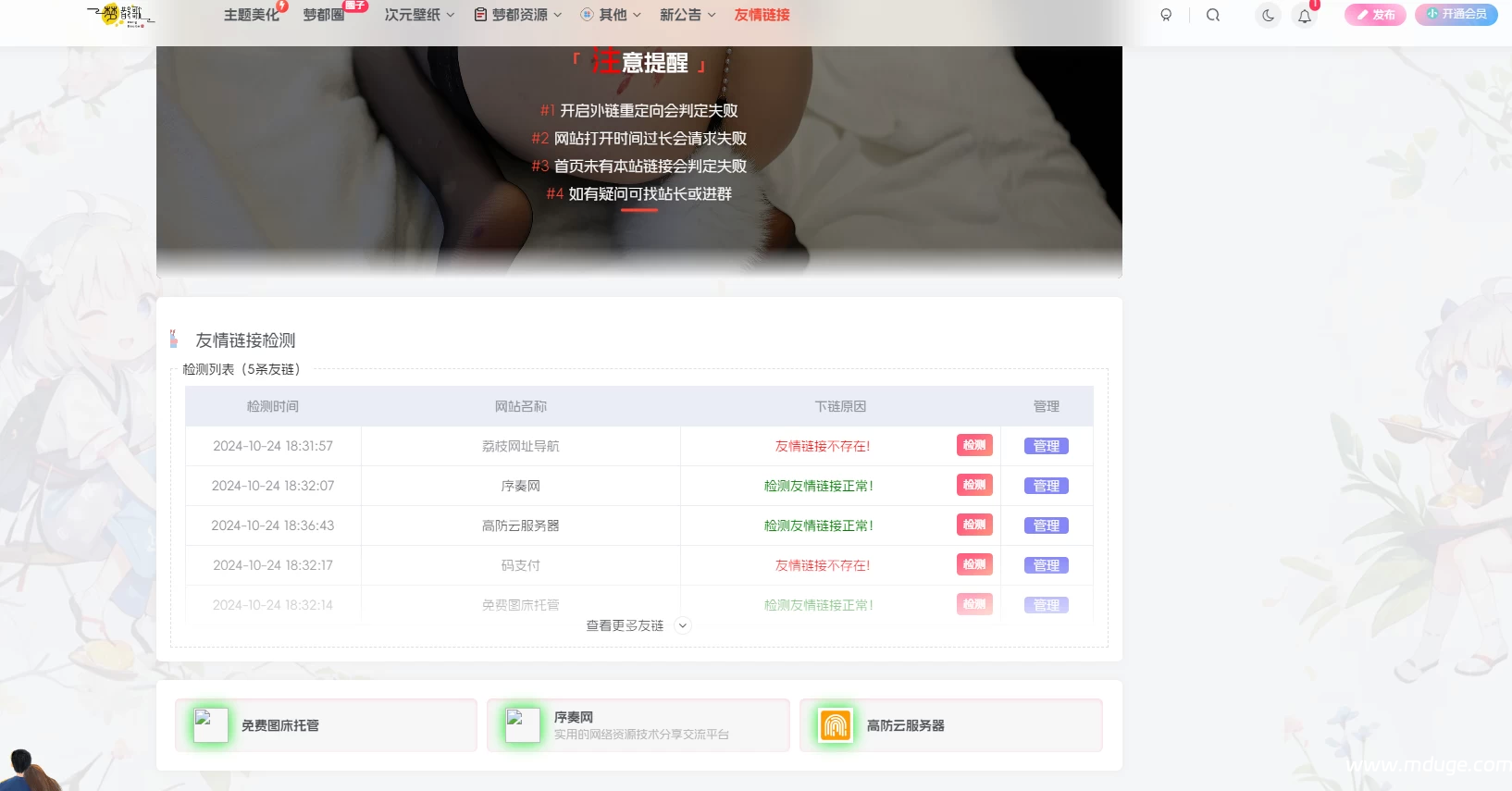Expand the 其他 dropdown menu

tap(611, 15)
